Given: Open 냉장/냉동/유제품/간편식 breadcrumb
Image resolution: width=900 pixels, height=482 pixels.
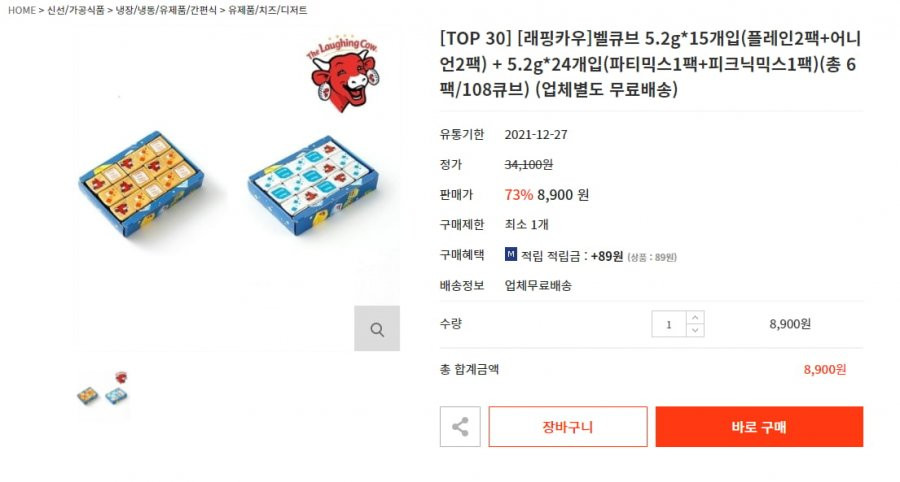Looking at the screenshot, I should [166, 10].
